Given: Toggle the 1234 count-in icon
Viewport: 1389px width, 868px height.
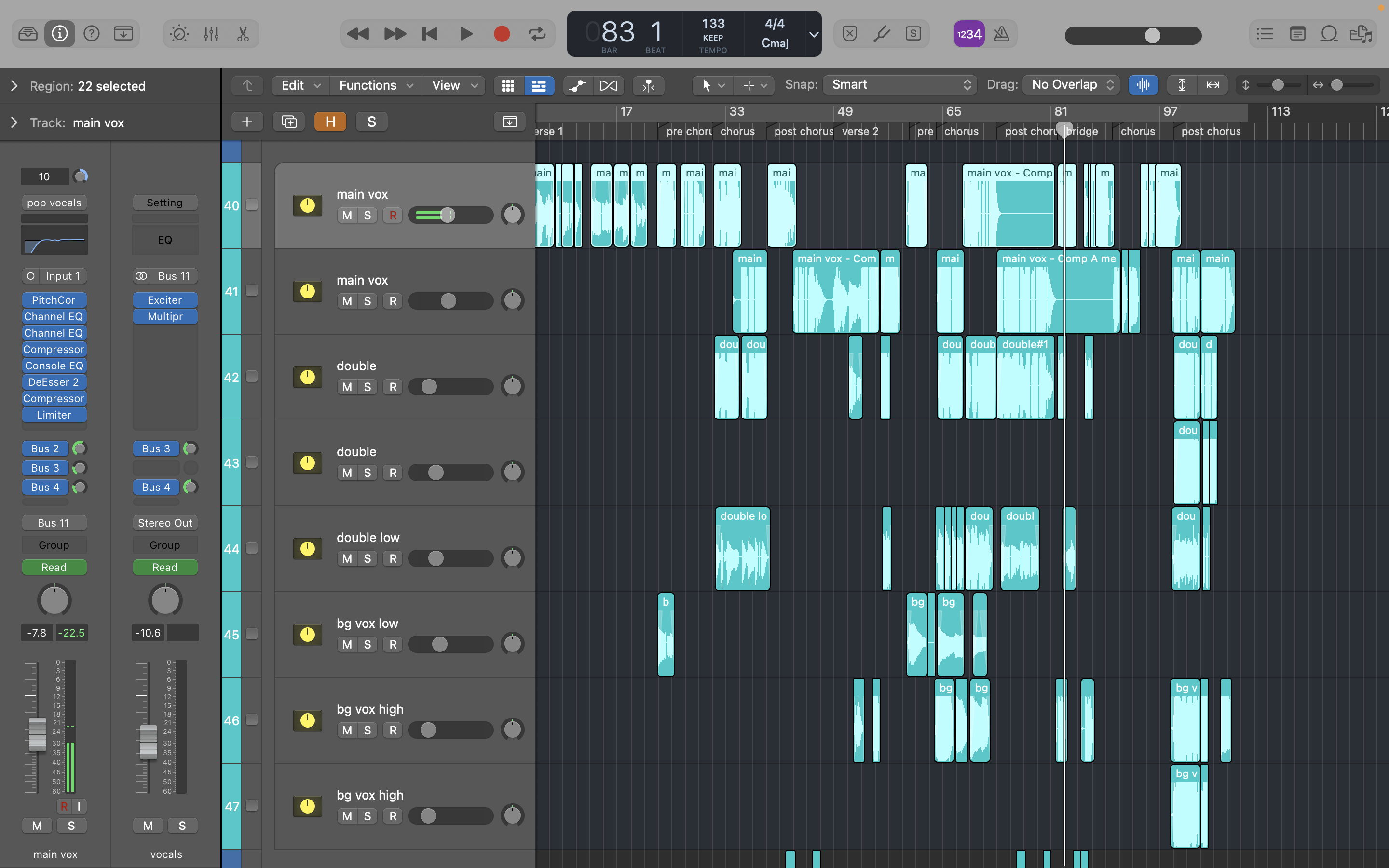Looking at the screenshot, I should 969,34.
